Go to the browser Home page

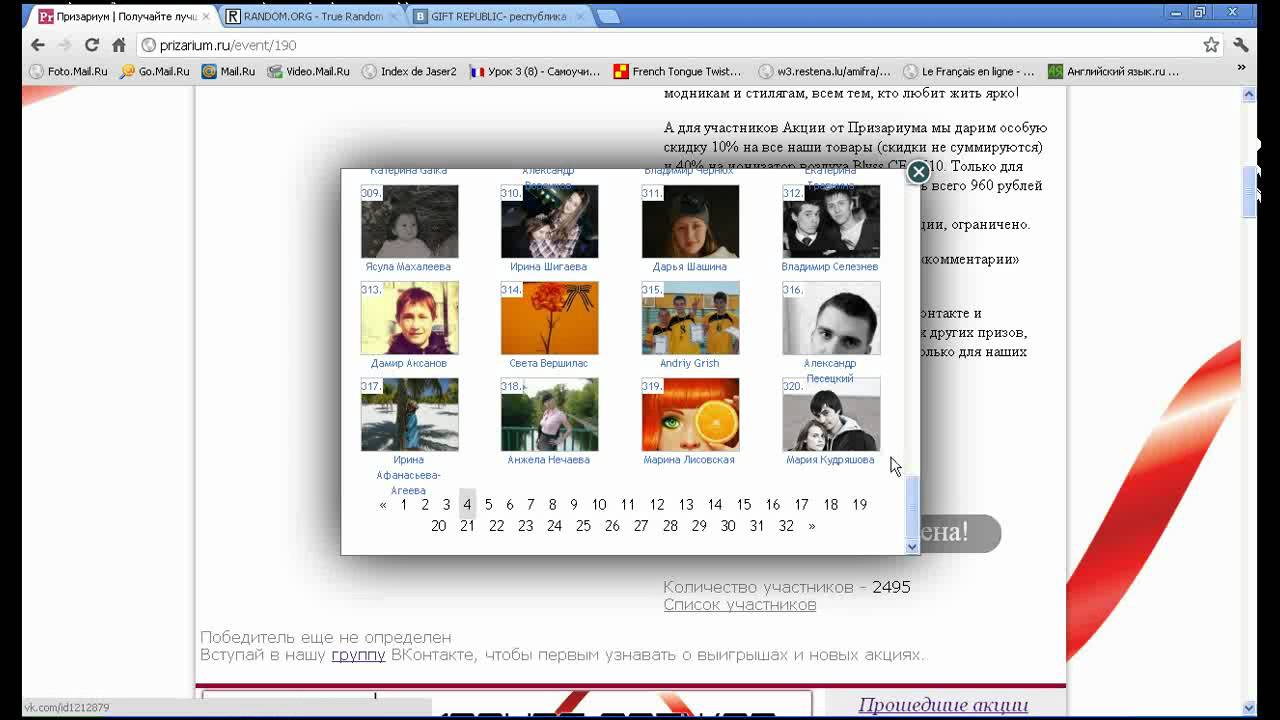pyautogui.click(x=118, y=45)
